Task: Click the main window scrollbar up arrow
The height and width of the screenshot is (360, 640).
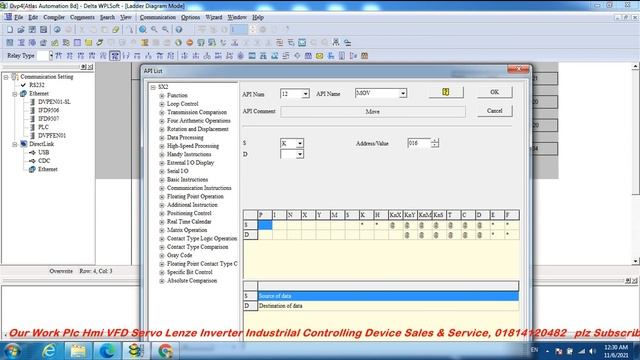Action: pos(636,66)
